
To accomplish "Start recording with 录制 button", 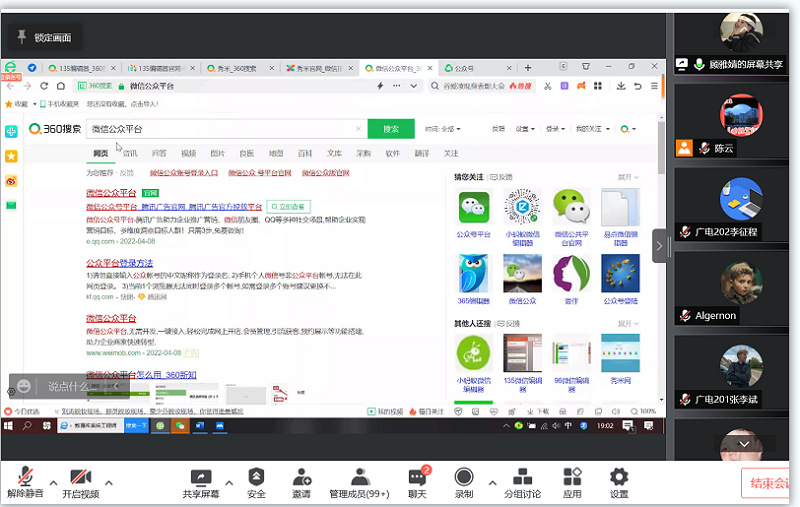I will (464, 483).
